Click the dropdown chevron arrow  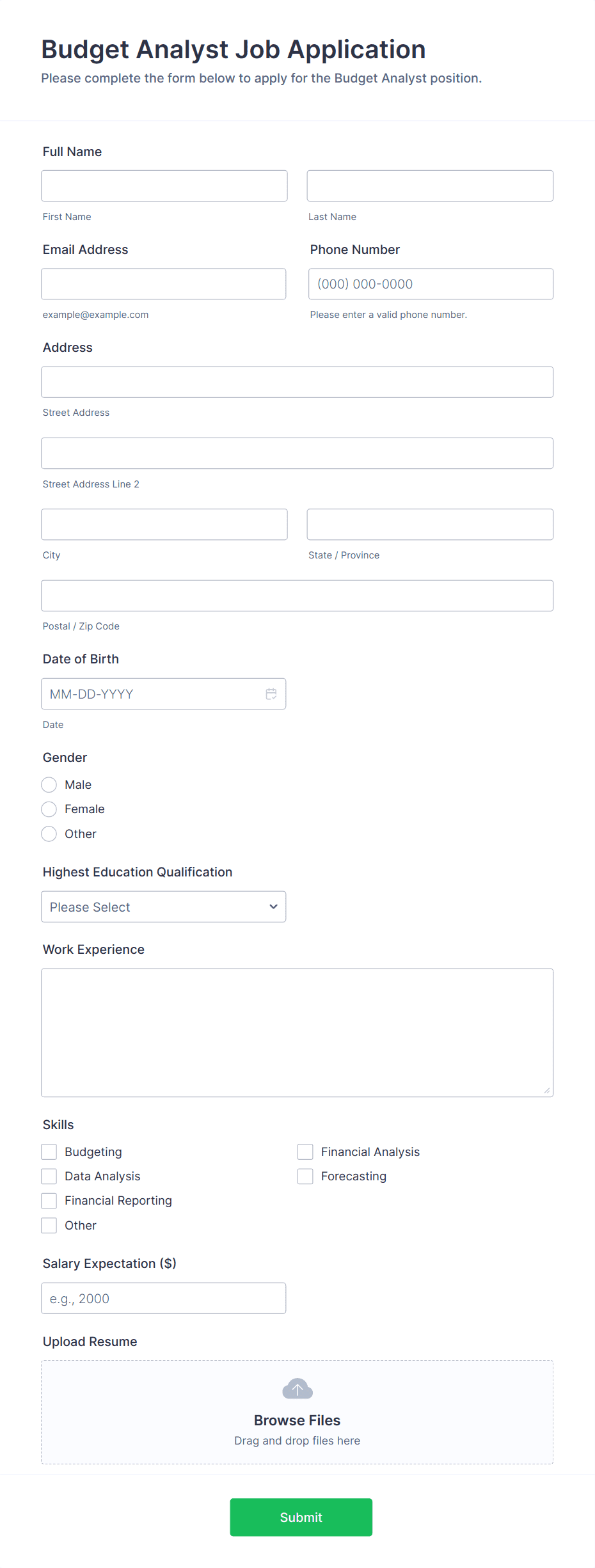[274, 907]
